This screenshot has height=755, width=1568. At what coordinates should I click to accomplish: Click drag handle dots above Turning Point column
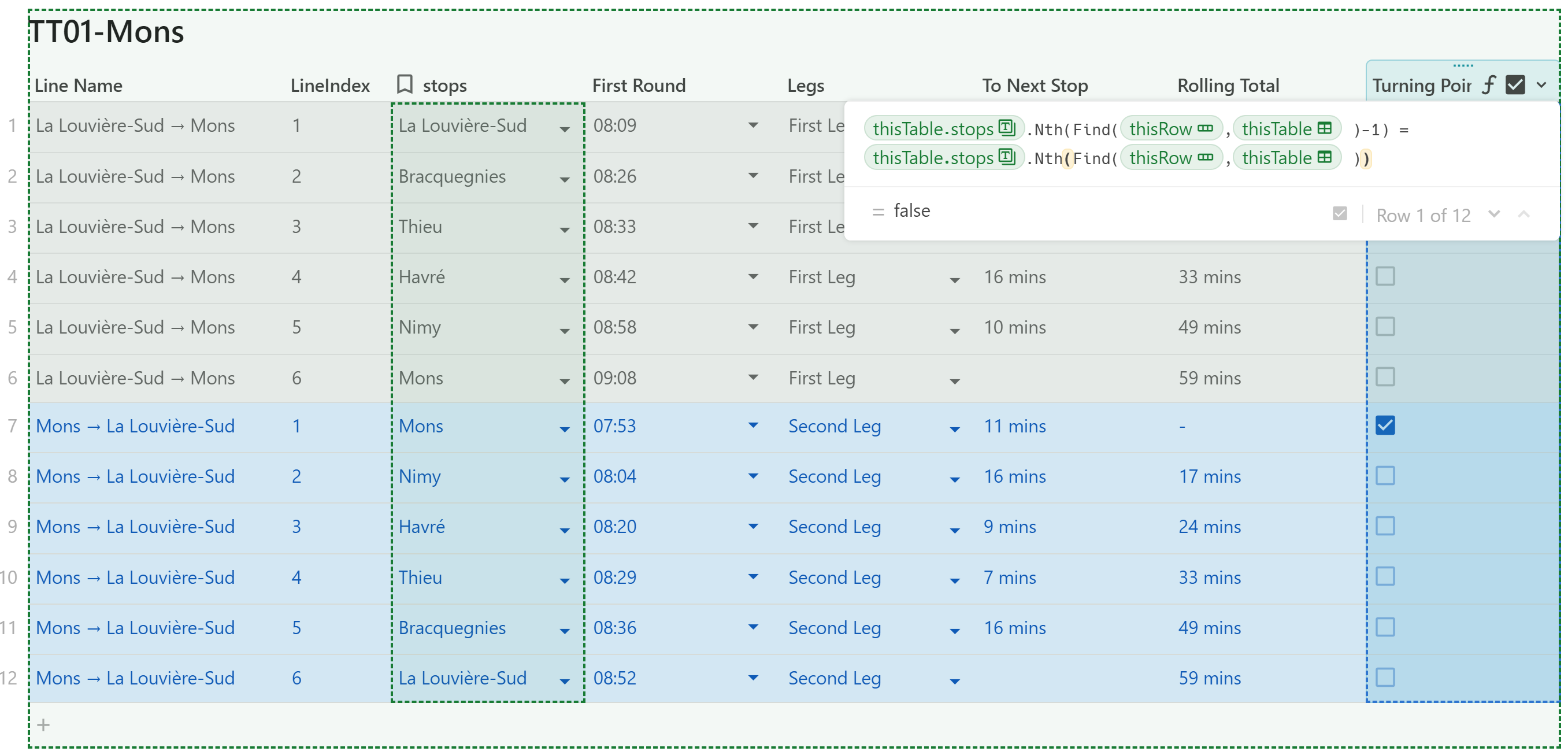pos(1463,65)
